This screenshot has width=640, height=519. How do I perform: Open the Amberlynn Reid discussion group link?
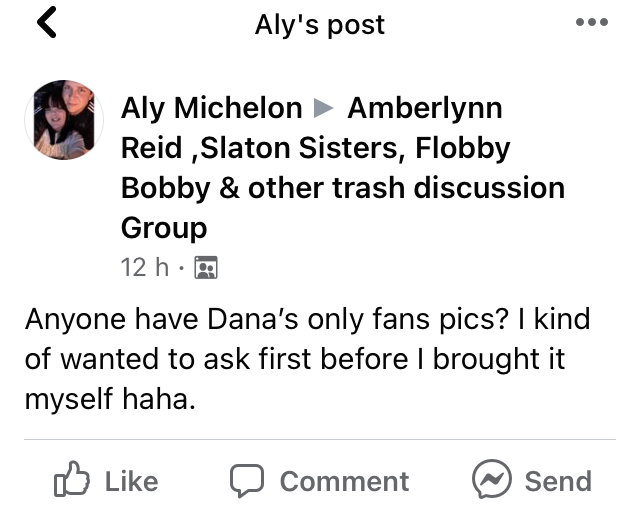click(x=343, y=168)
